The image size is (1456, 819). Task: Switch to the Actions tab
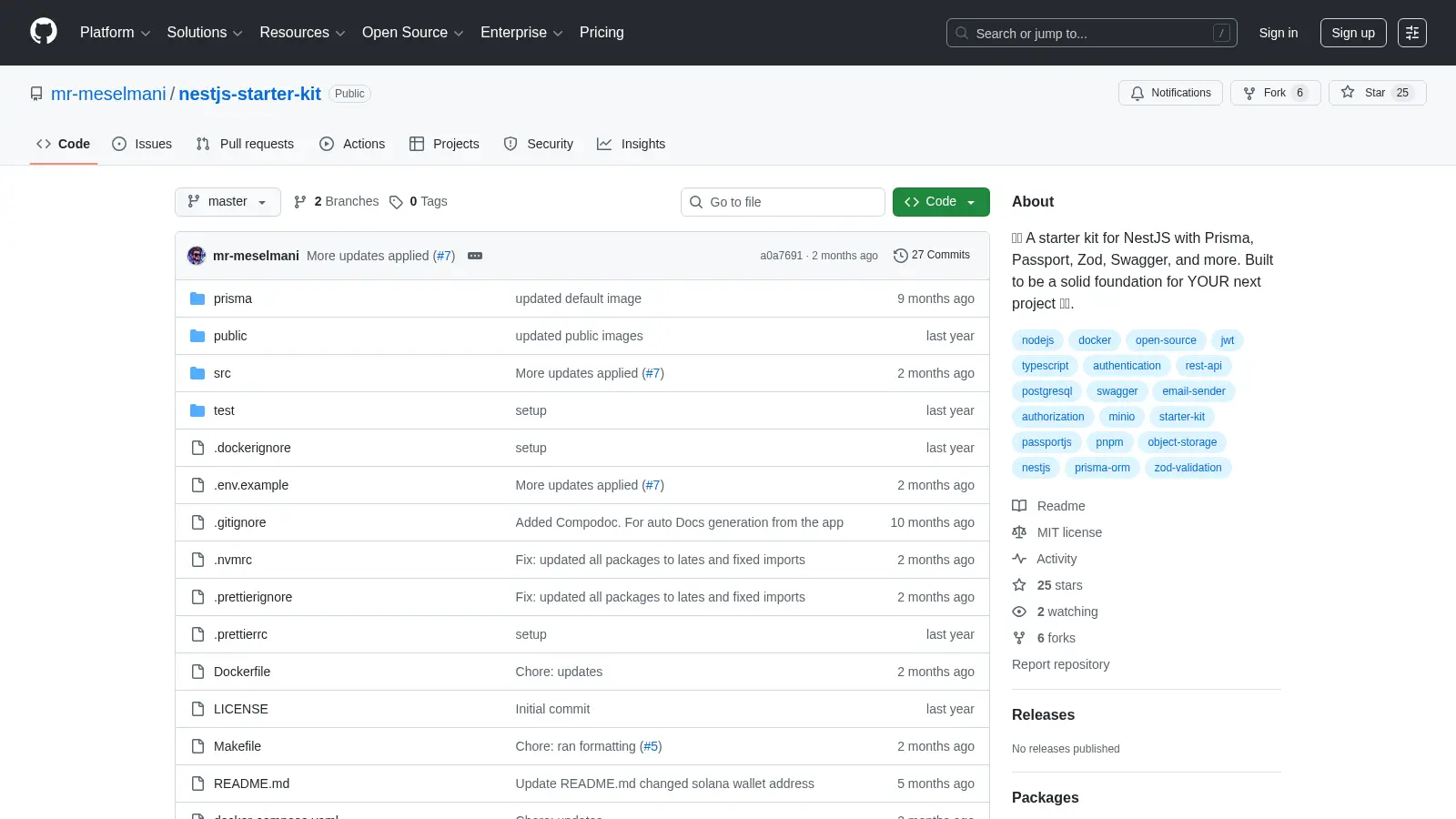352,144
